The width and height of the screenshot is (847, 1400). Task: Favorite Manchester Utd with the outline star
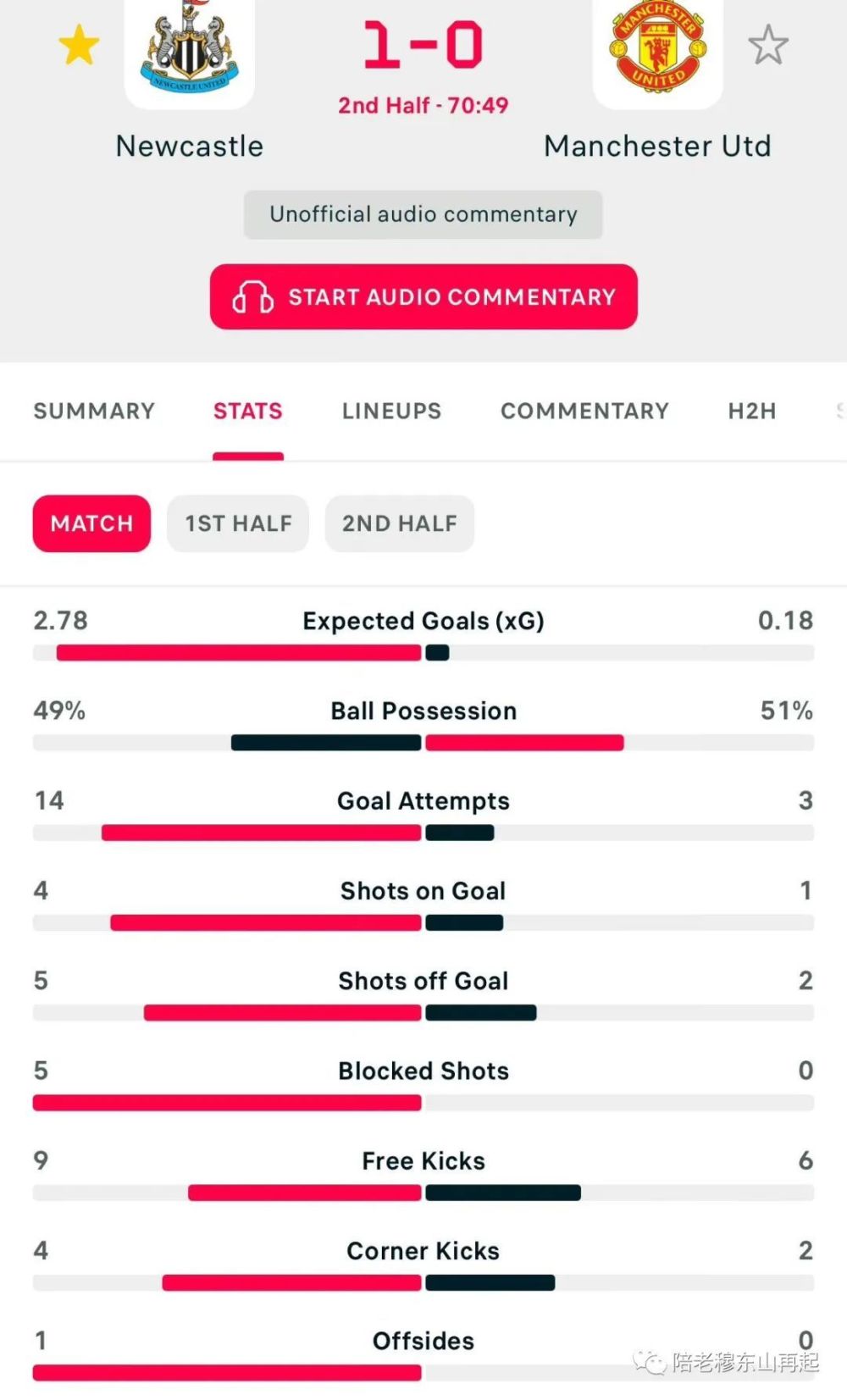tap(768, 45)
